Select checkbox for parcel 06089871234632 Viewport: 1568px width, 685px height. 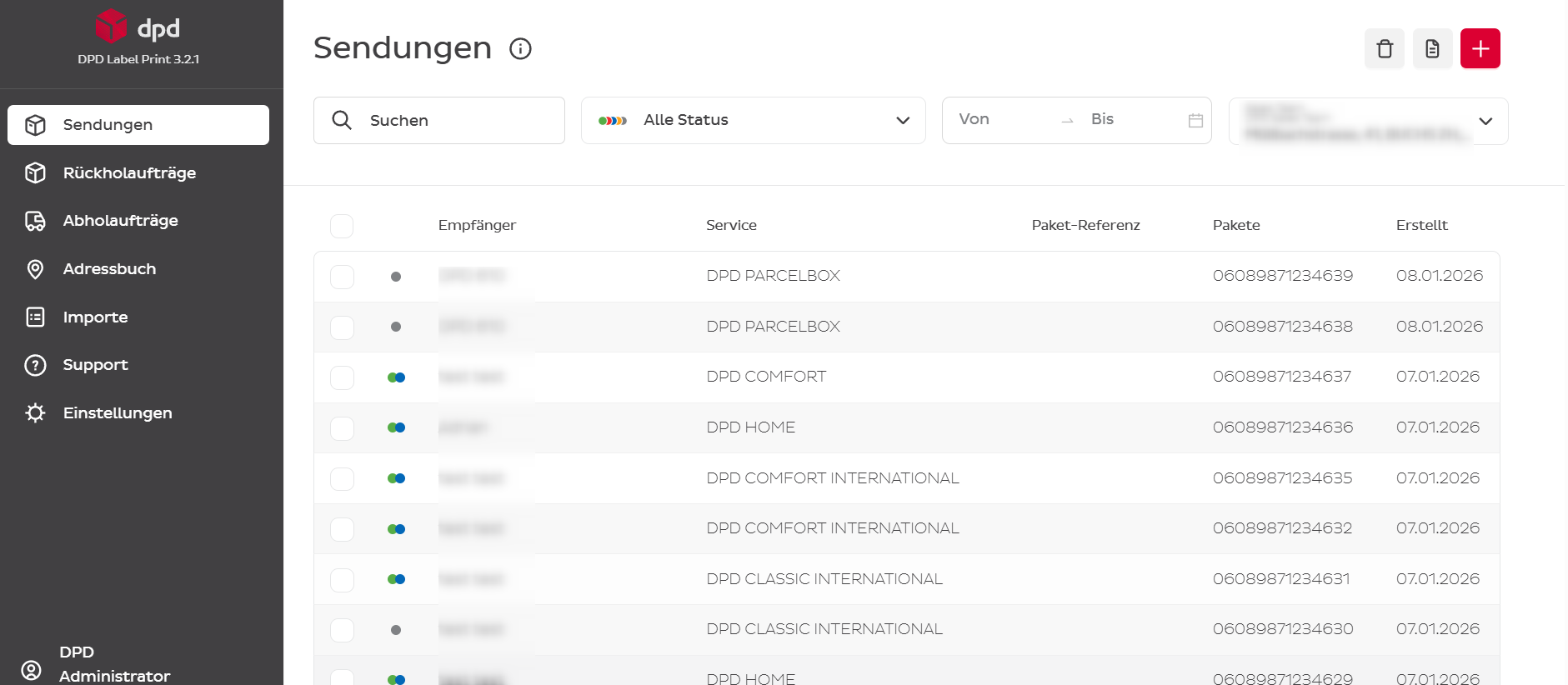pyautogui.click(x=342, y=529)
